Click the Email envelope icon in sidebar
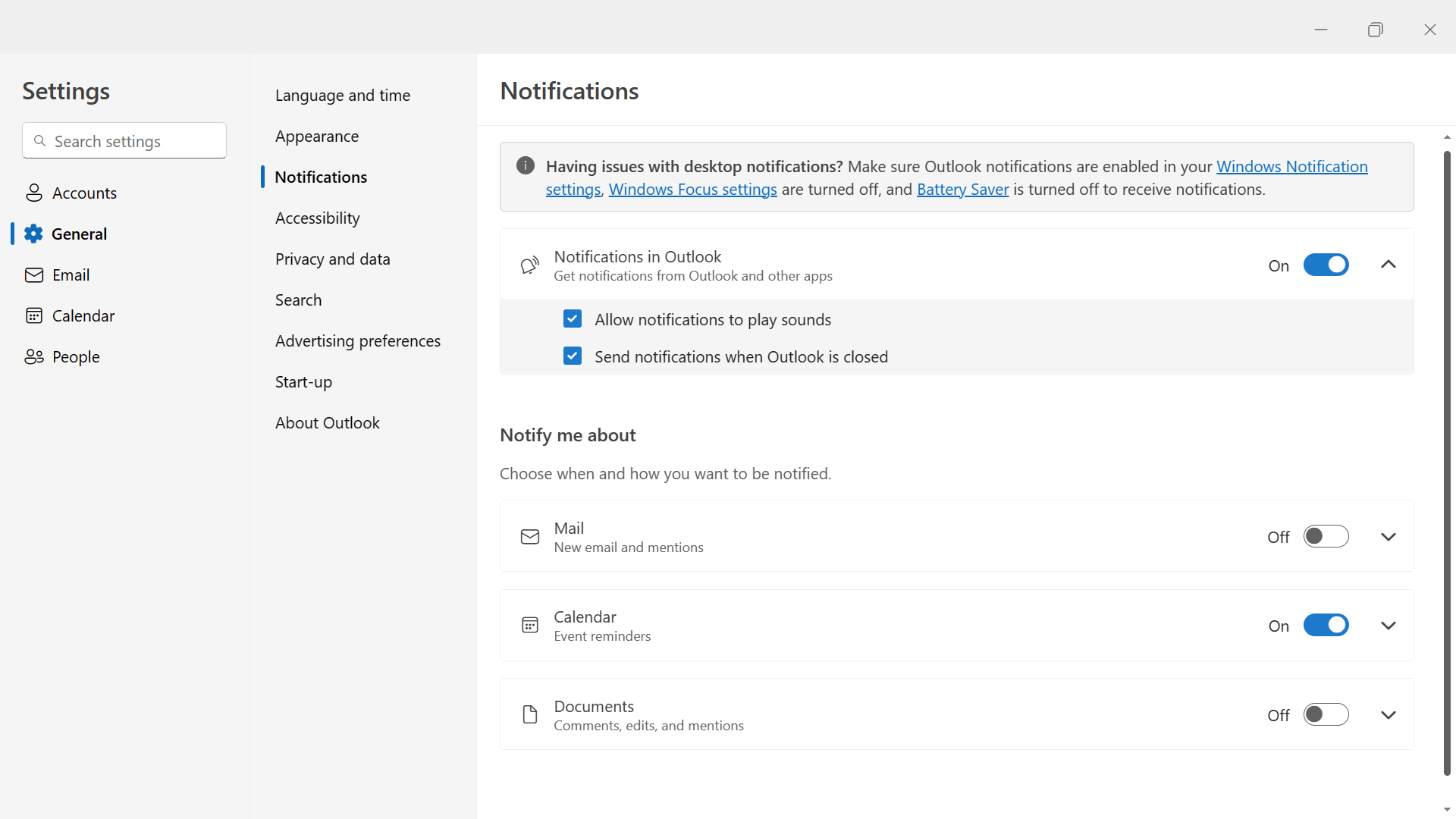 [34, 275]
